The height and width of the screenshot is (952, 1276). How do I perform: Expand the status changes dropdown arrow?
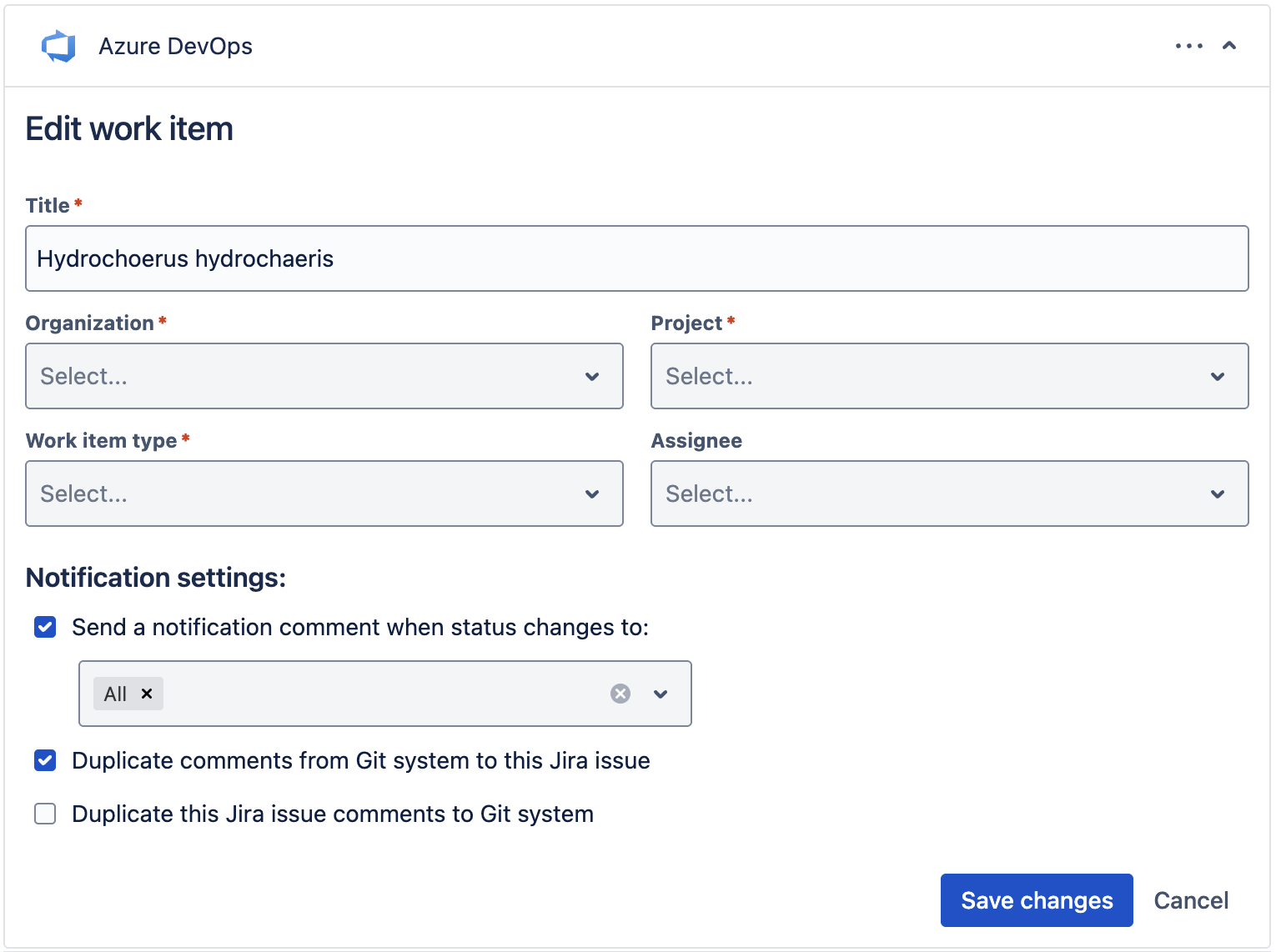pos(661,694)
